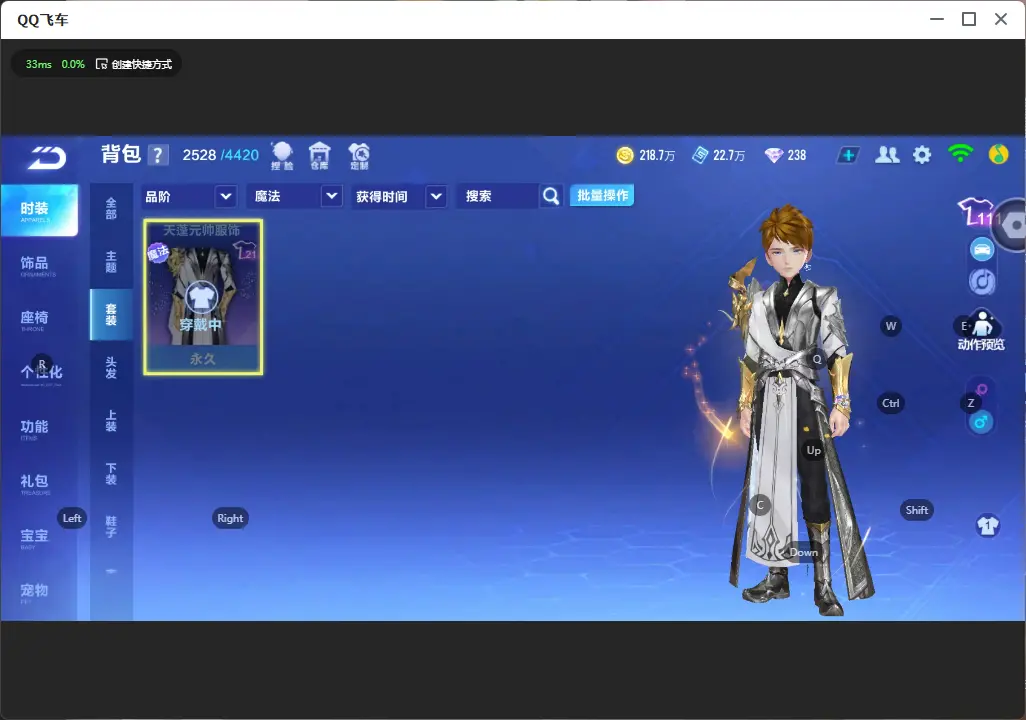This screenshot has width=1026, height=720.
Task: Click the gold coin currency icon
Action: 625,155
